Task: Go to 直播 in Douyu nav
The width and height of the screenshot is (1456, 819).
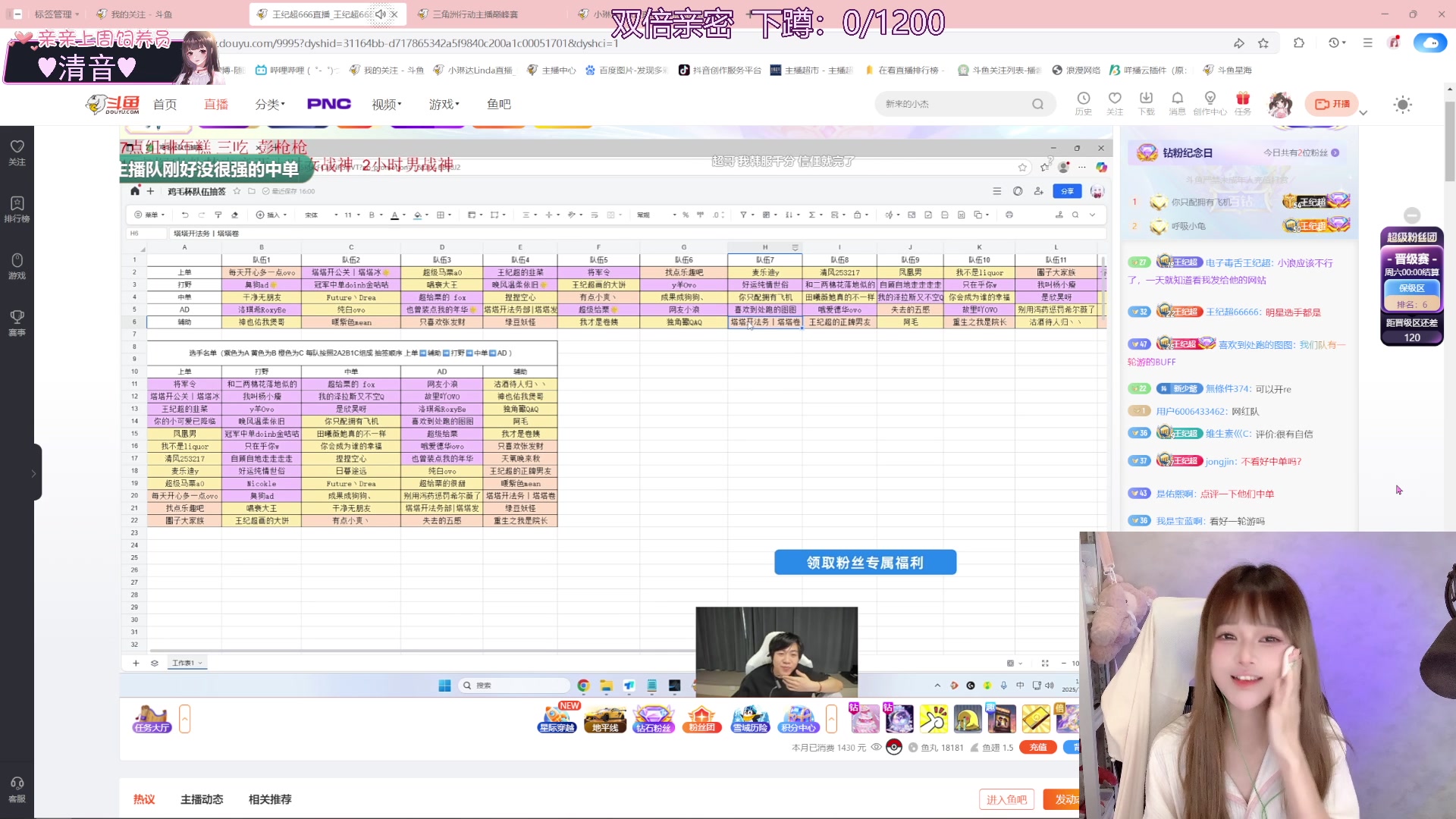Action: point(216,104)
